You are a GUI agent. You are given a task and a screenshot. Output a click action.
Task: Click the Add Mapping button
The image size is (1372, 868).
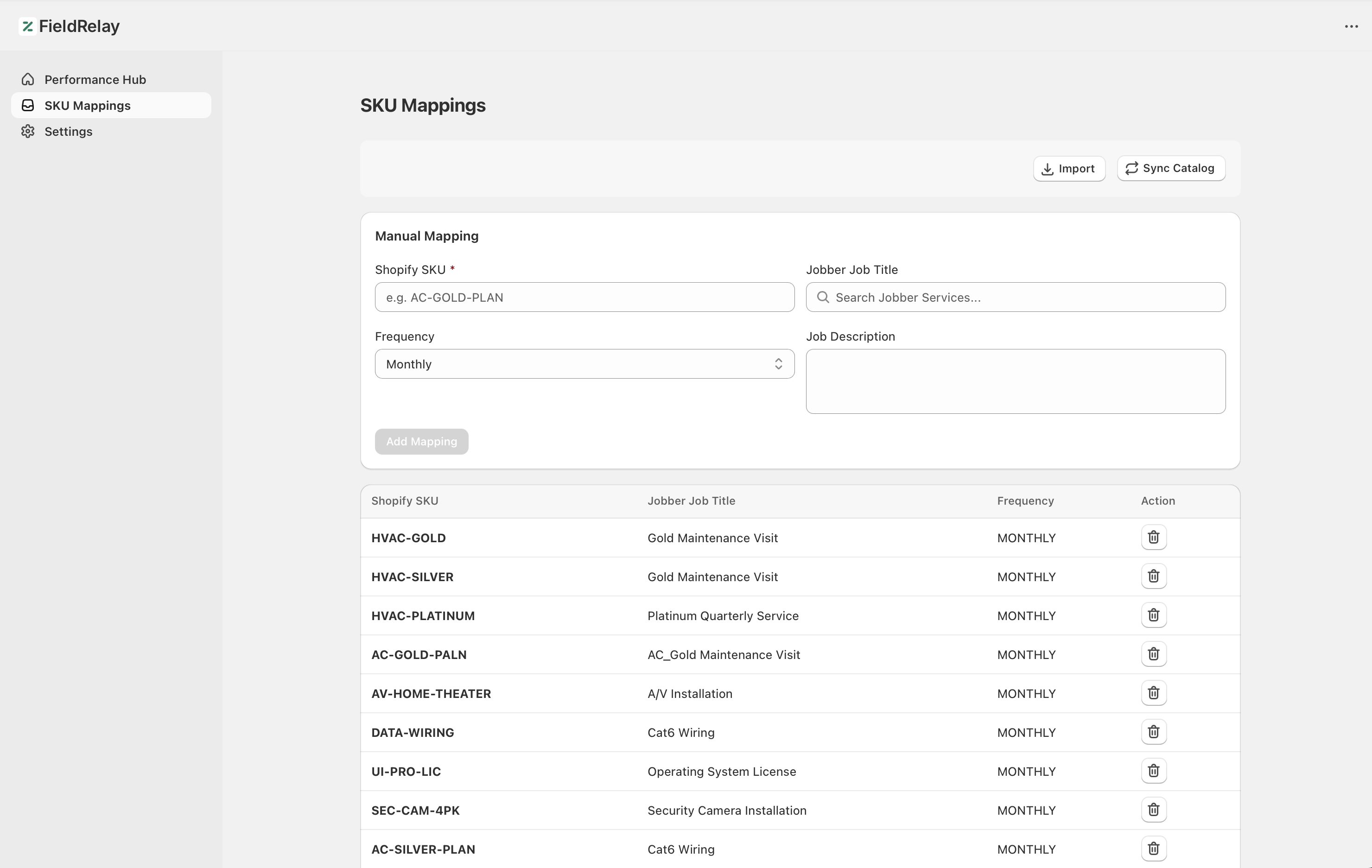421,441
